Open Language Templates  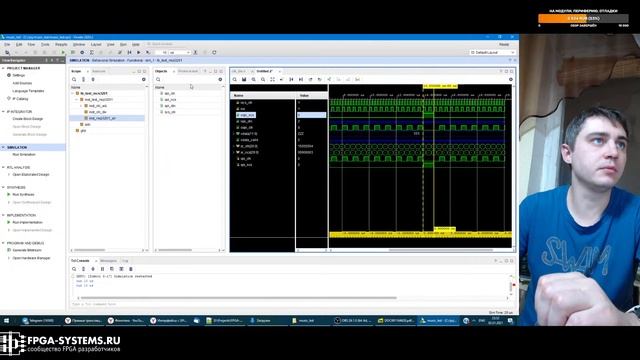pos(28,91)
